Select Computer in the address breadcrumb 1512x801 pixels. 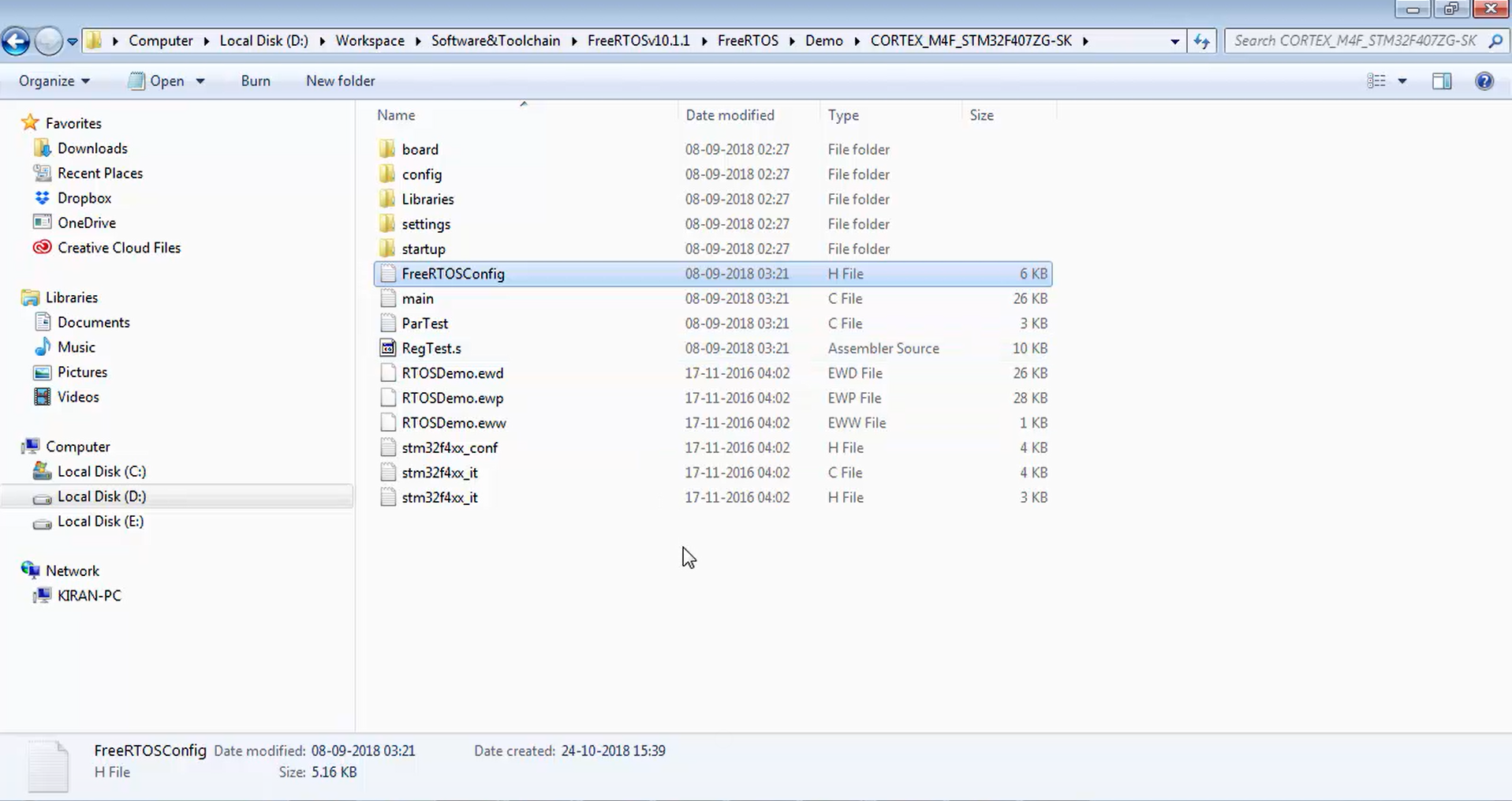pyautogui.click(x=161, y=41)
